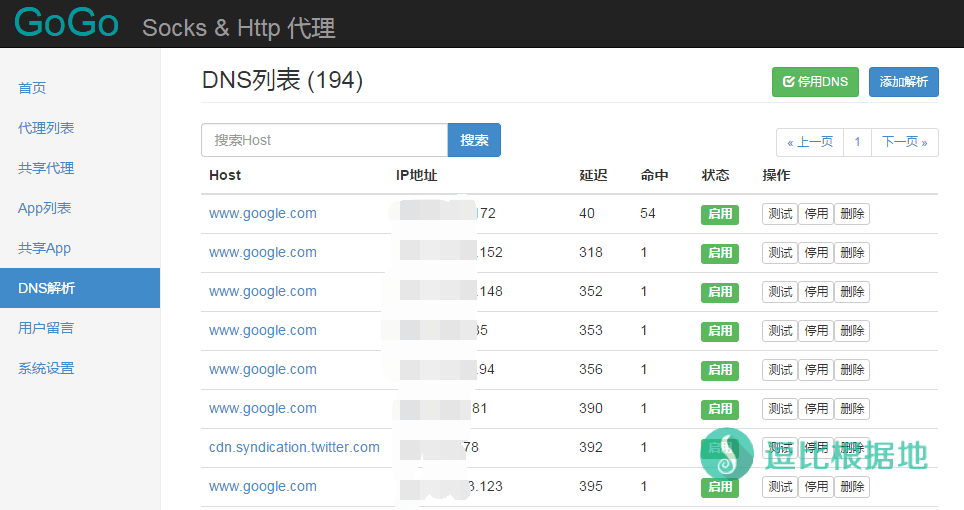Viewport: 964px width, 510px height.
Task: Click green 启用 status badge for delay 353
Action: 719,331
